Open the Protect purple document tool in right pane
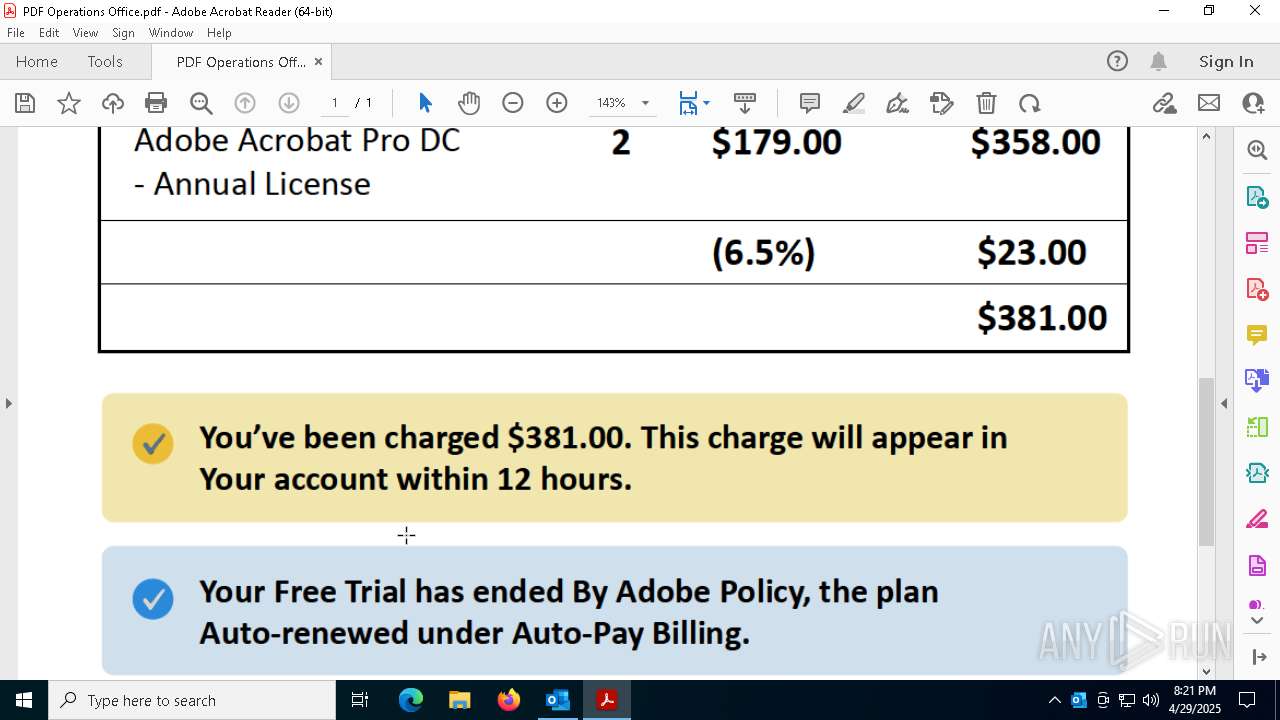This screenshot has width=1280, height=720. 1257,566
